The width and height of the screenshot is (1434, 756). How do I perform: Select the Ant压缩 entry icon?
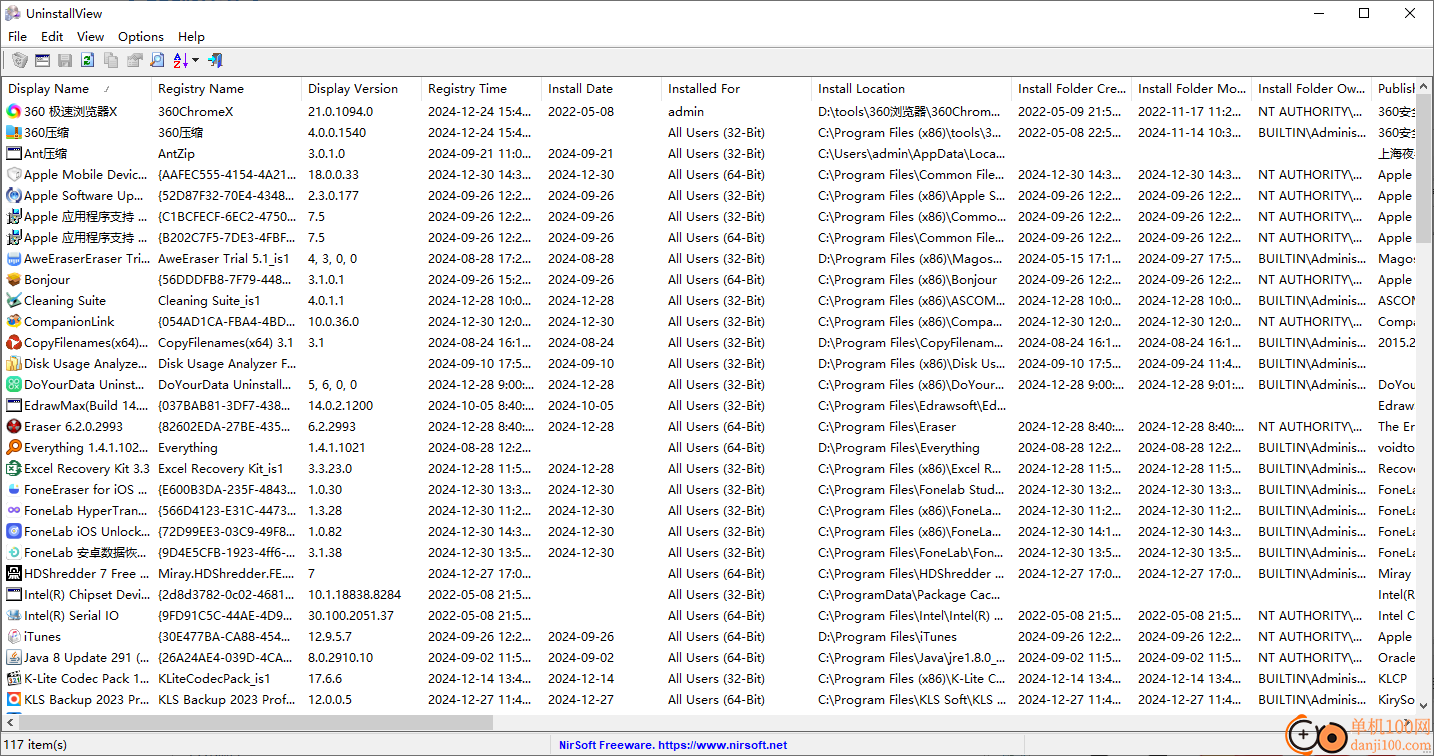(x=14, y=154)
